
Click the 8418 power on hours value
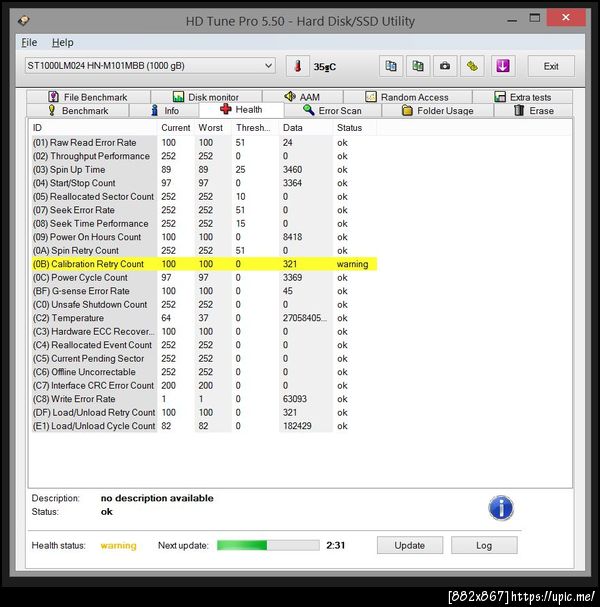(292, 237)
